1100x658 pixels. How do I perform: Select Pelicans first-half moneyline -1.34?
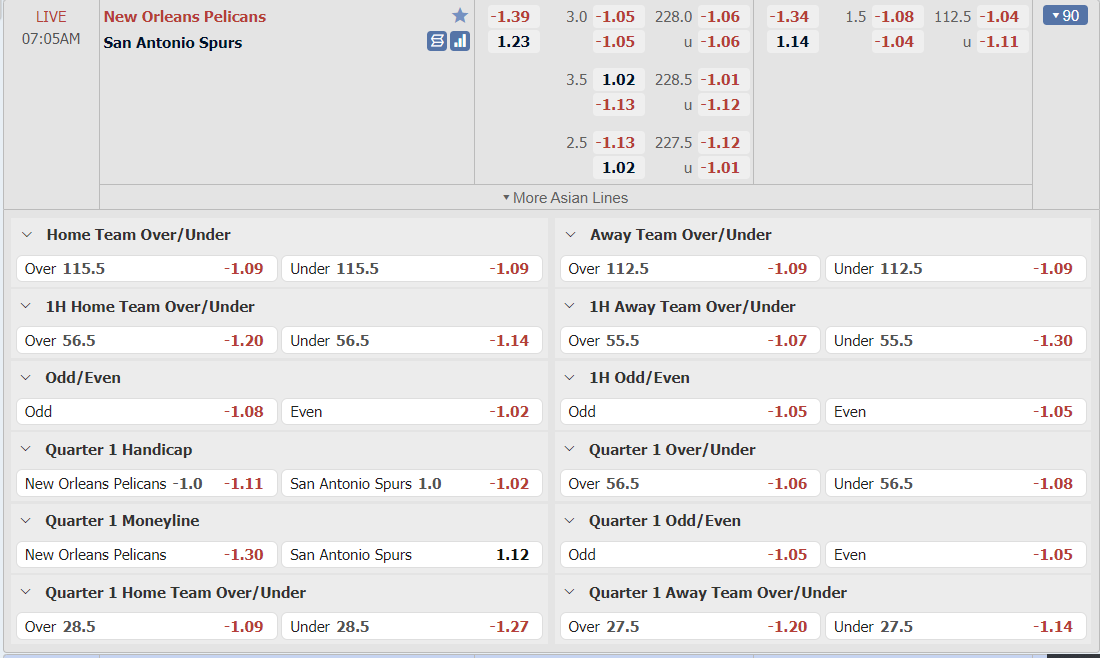(792, 16)
